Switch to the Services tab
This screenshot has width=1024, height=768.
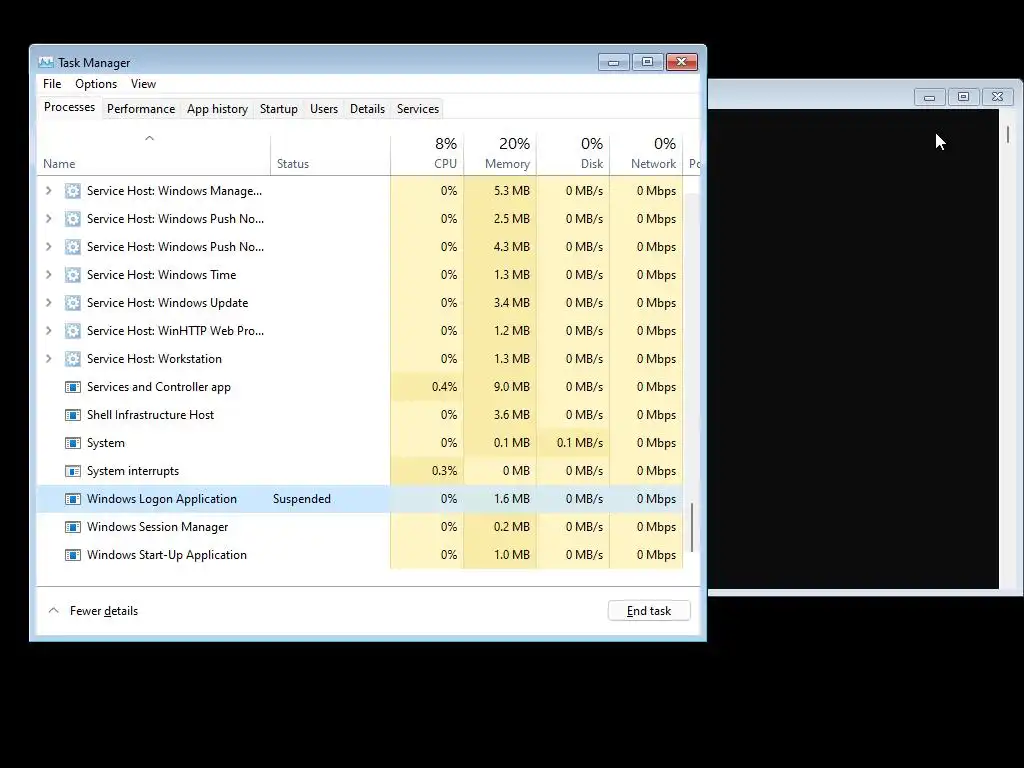click(x=418, y=109)
